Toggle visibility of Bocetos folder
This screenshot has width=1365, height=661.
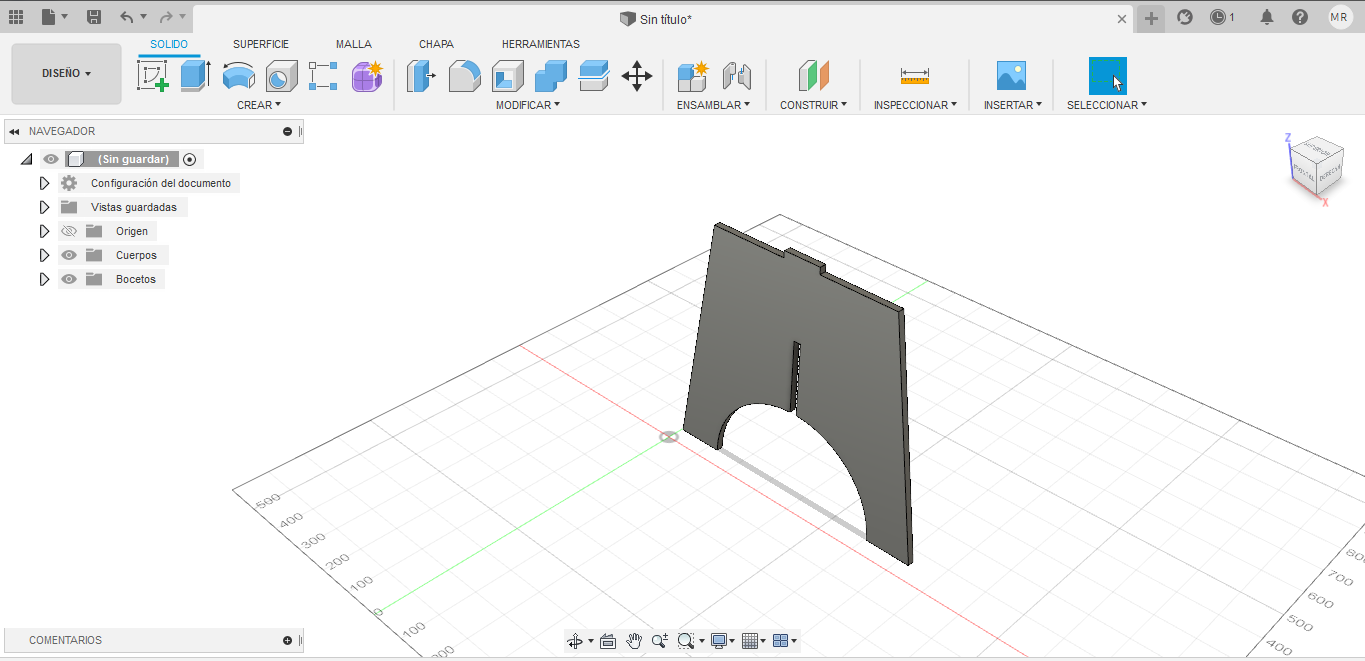tap(69, 279)
